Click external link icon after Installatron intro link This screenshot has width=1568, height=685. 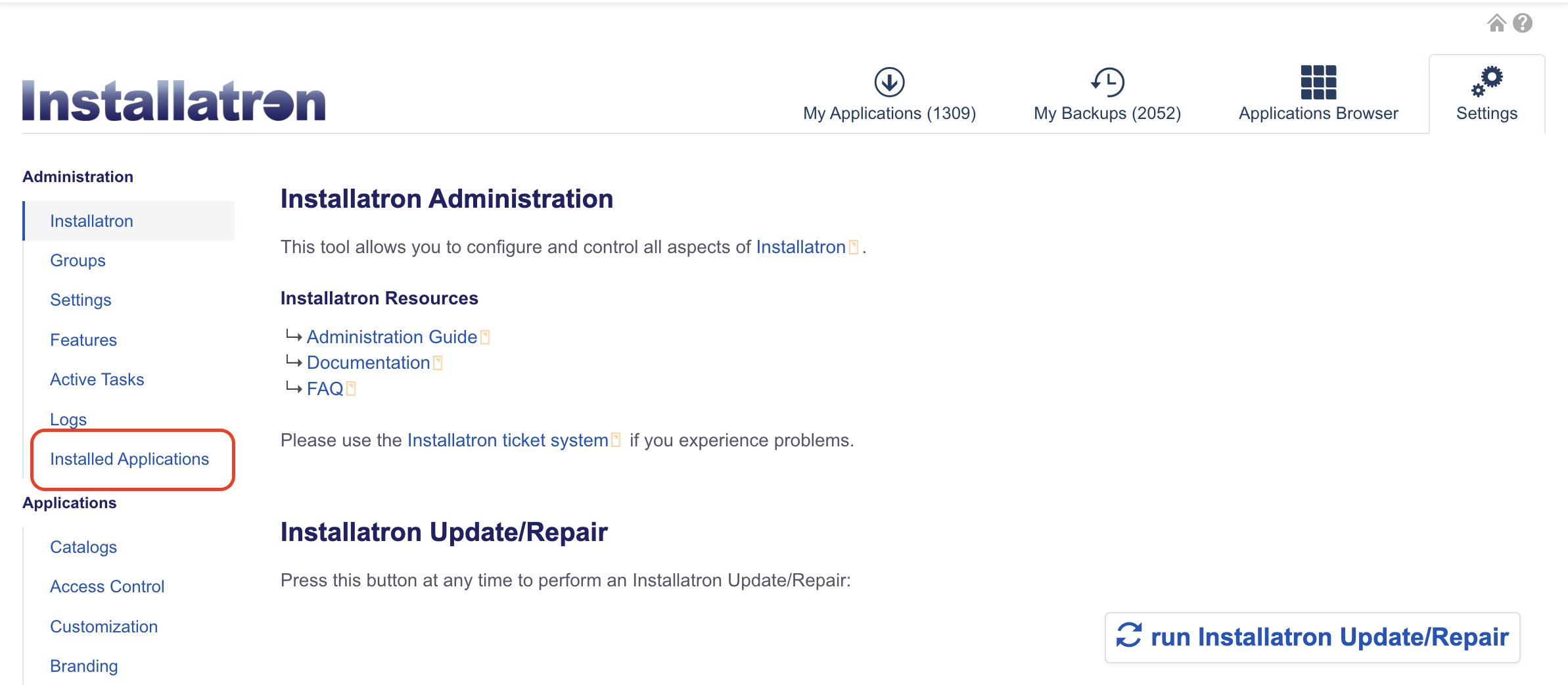[854, 247]
